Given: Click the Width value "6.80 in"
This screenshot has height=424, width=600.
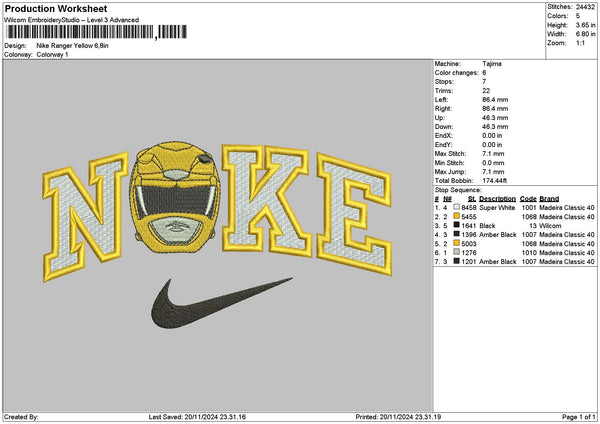Looking at the screenshot, I should [586, 34].
